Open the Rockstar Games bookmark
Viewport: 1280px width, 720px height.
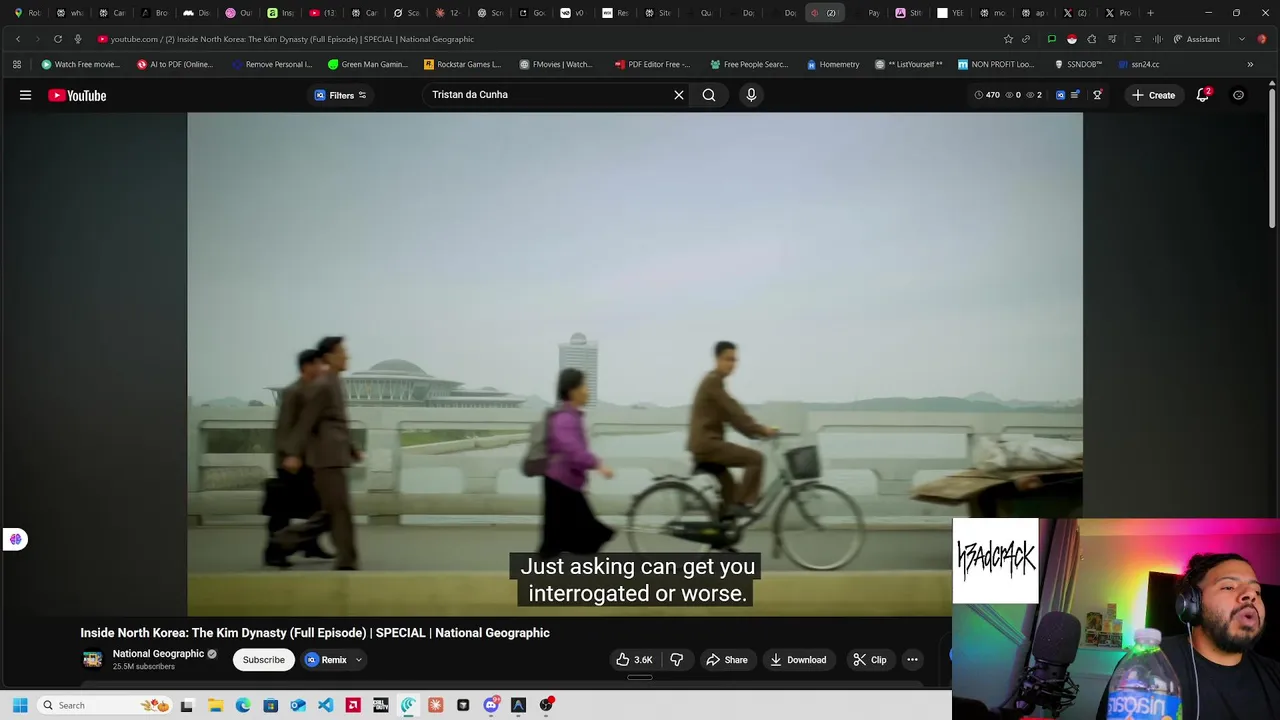(462, 64)
